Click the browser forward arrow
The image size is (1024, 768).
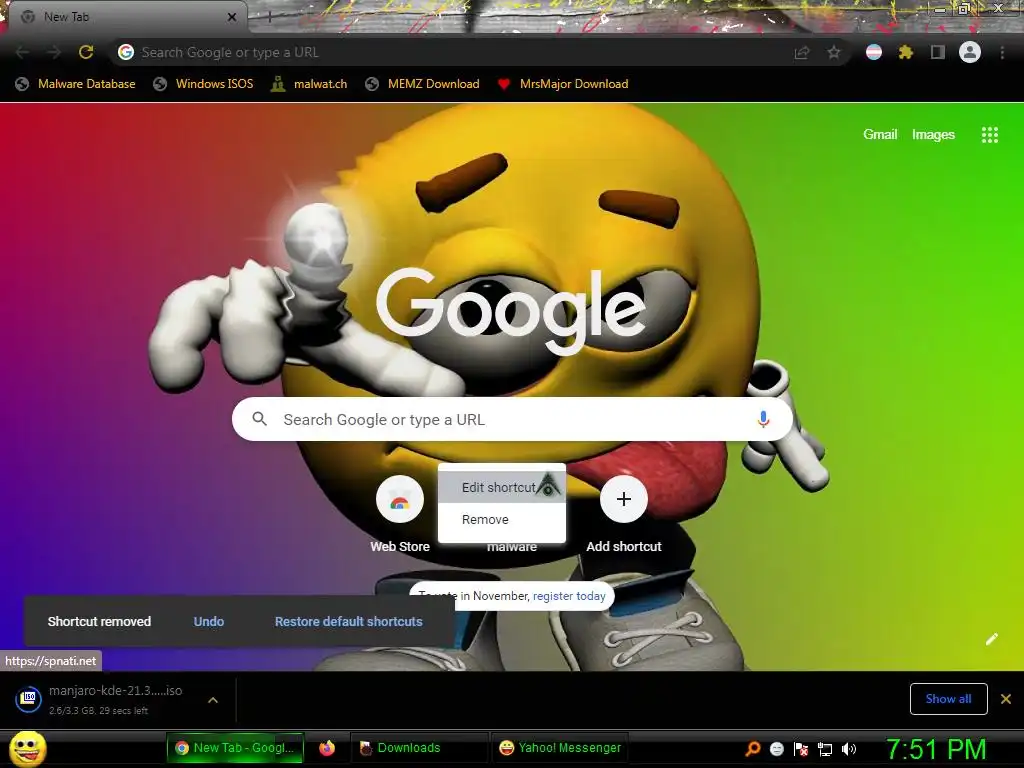tap(54, 52)
